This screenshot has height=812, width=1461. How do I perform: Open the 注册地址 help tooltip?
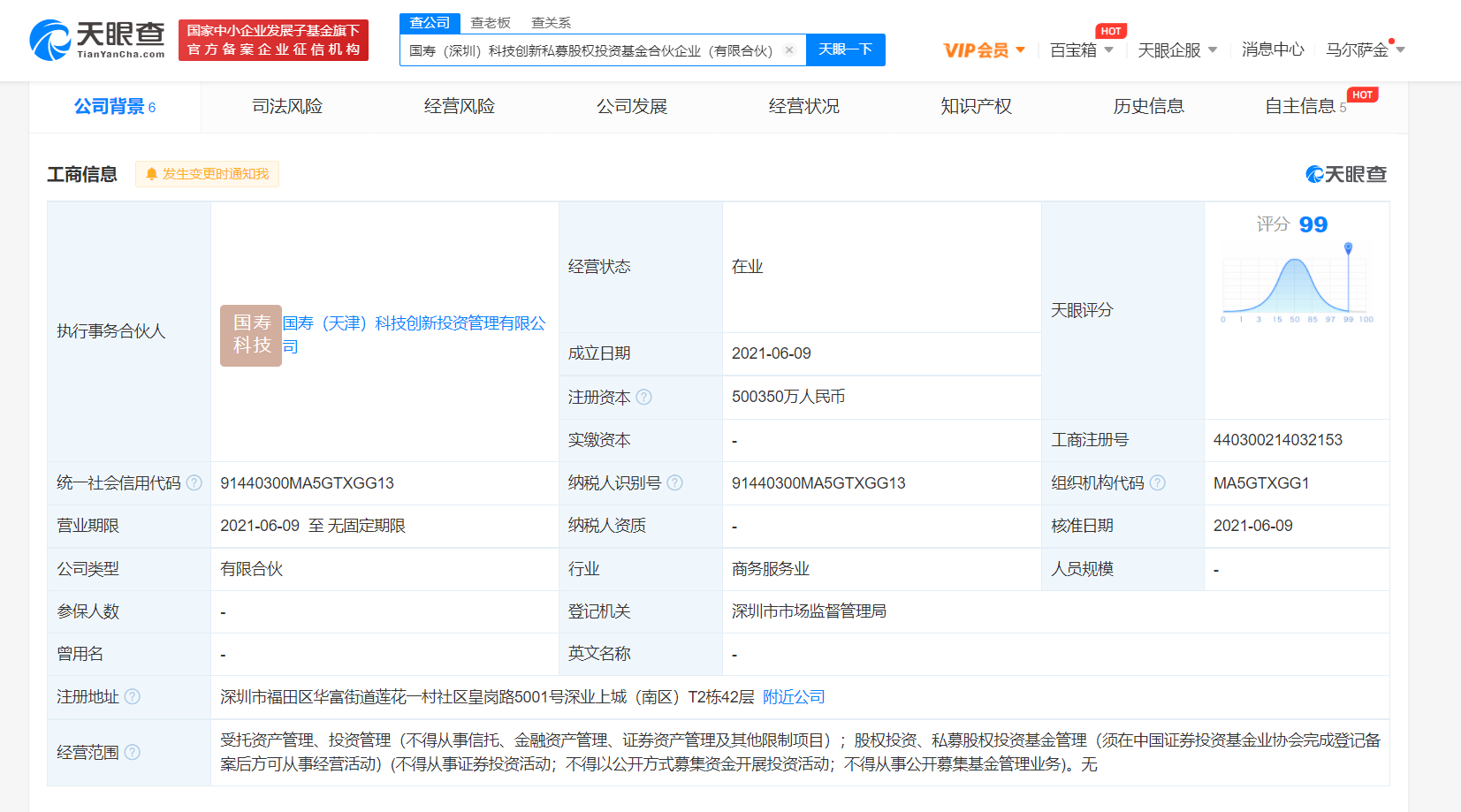133,696
